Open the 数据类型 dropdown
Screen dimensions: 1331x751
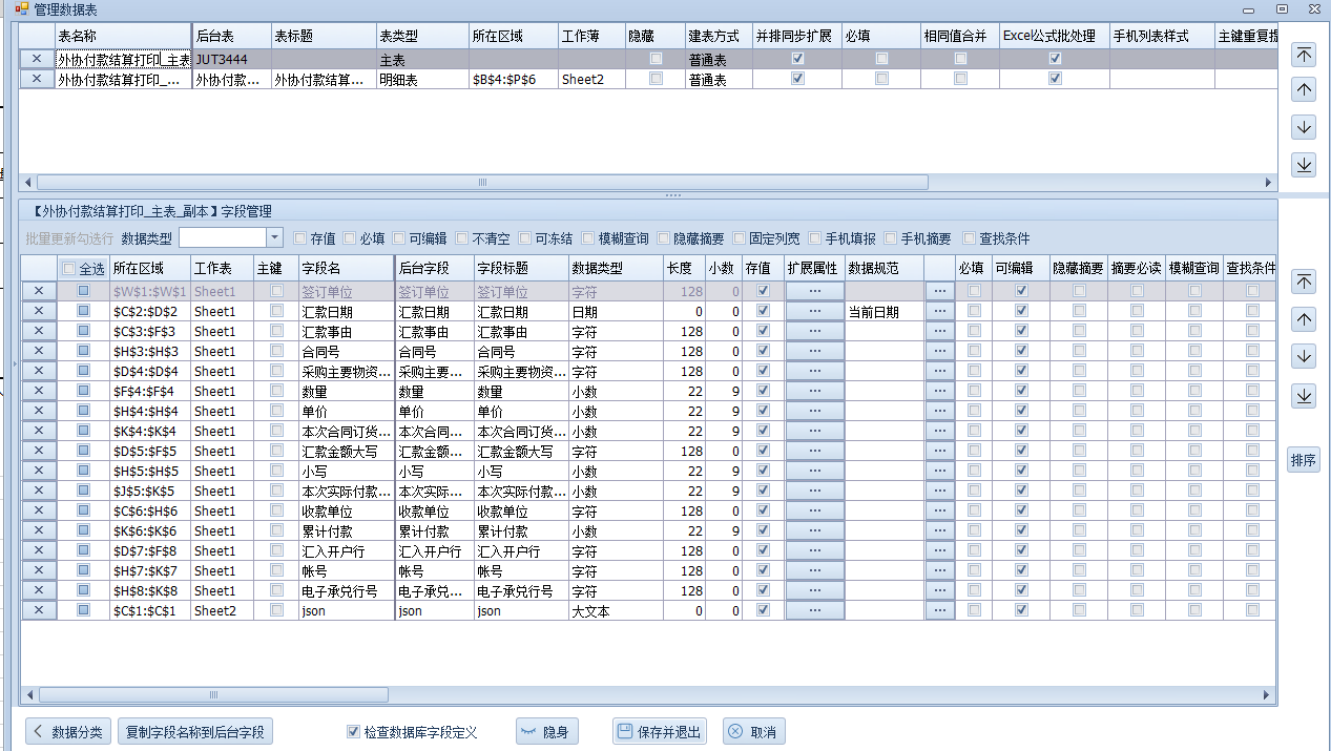click(x=275, y=238)
